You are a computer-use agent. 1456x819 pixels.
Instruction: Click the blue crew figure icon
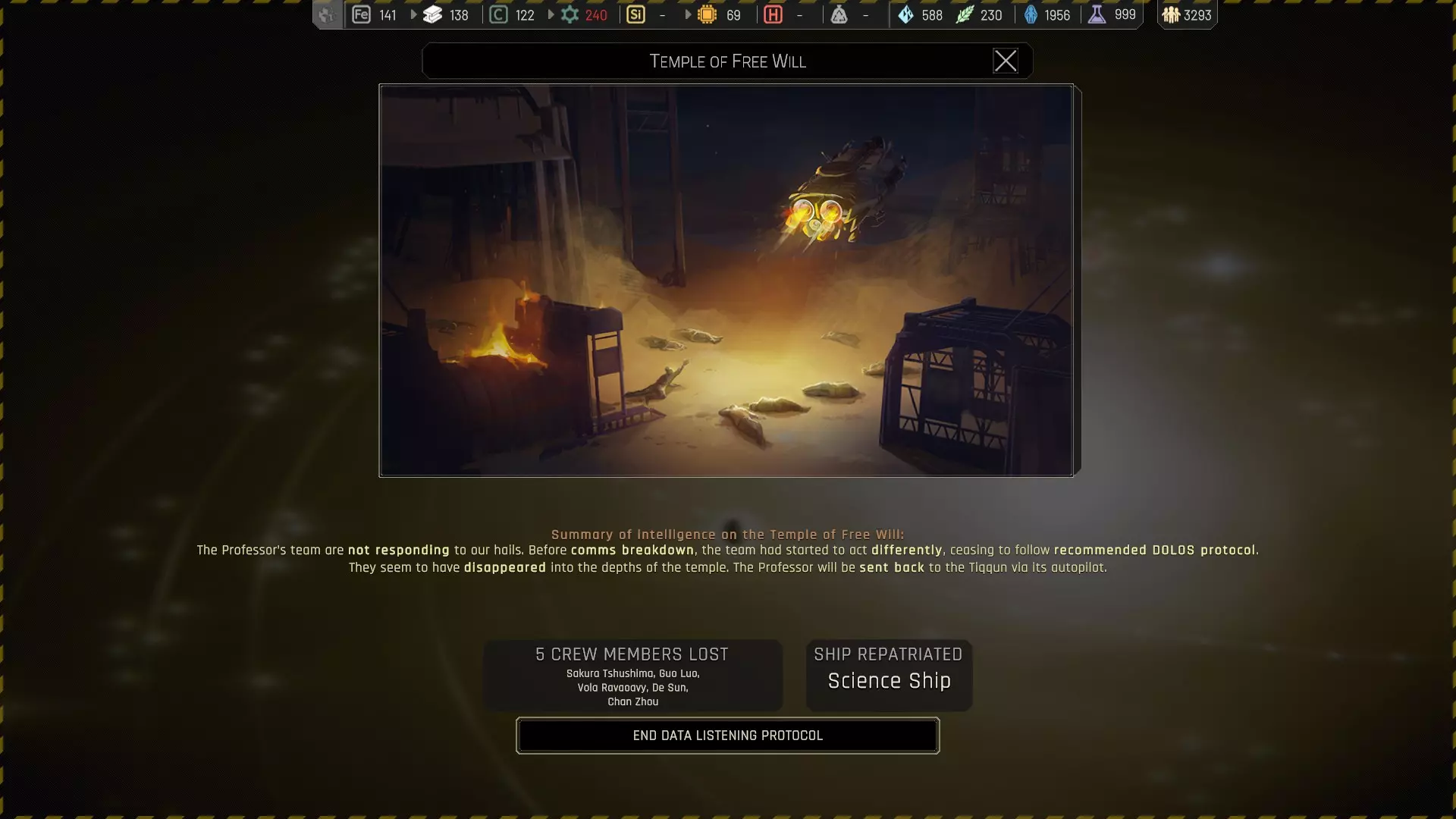[x=1031, y=14]
